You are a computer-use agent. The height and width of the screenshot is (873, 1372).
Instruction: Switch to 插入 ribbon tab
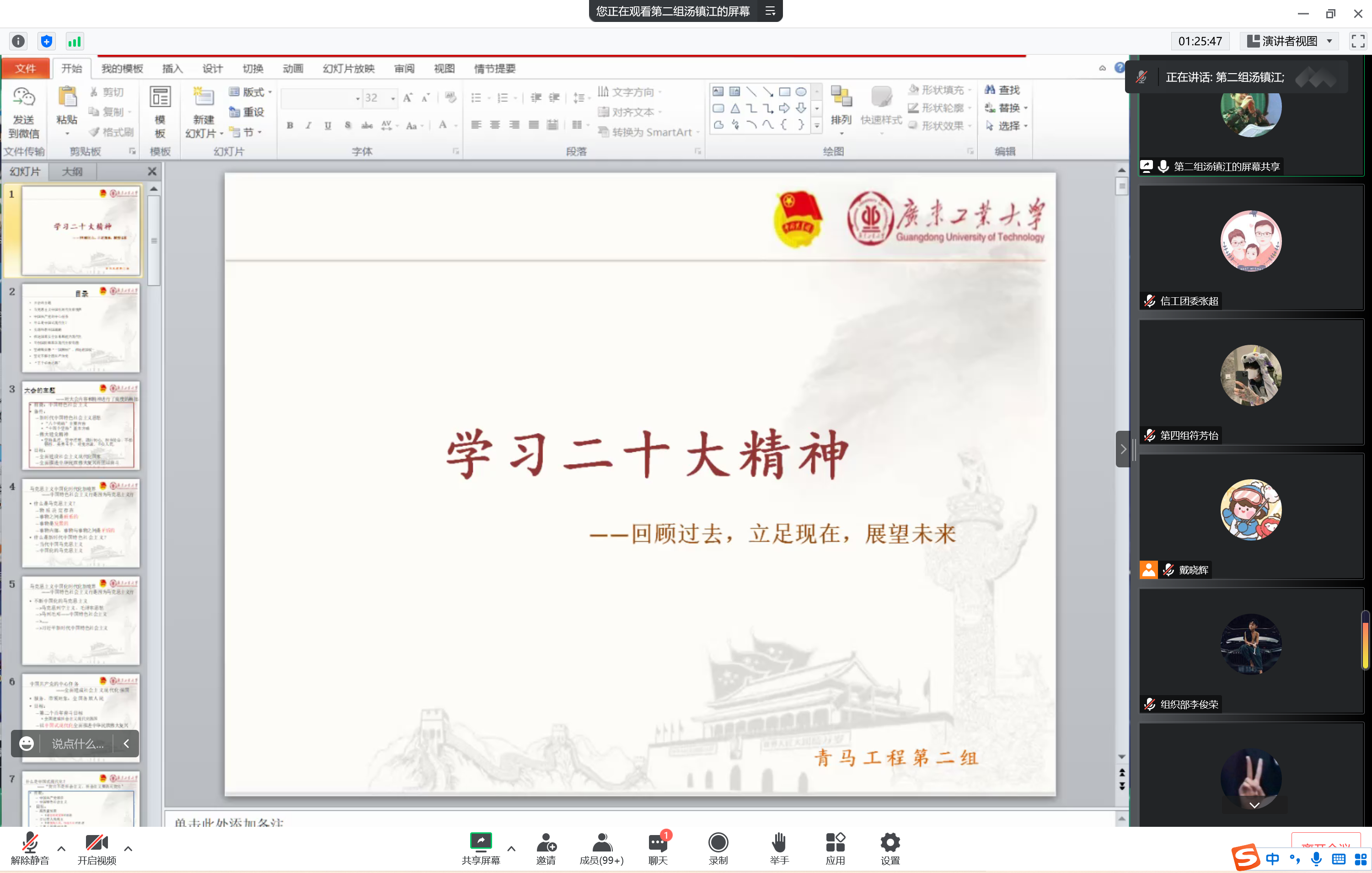(172, 69)
